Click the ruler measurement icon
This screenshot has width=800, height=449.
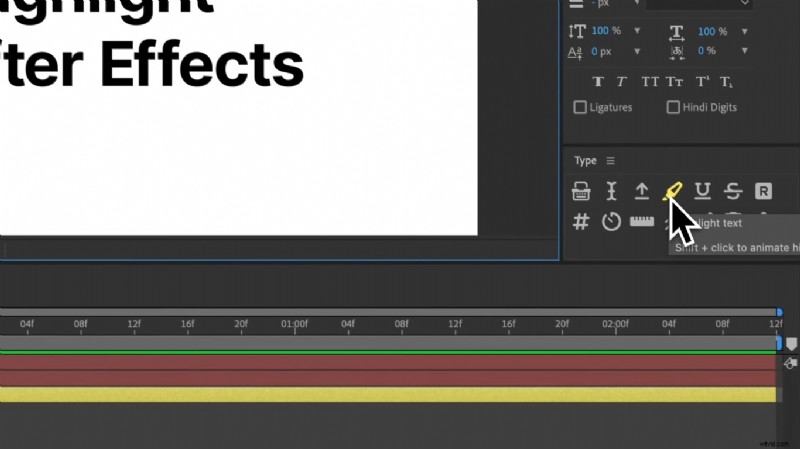[642, 221]
